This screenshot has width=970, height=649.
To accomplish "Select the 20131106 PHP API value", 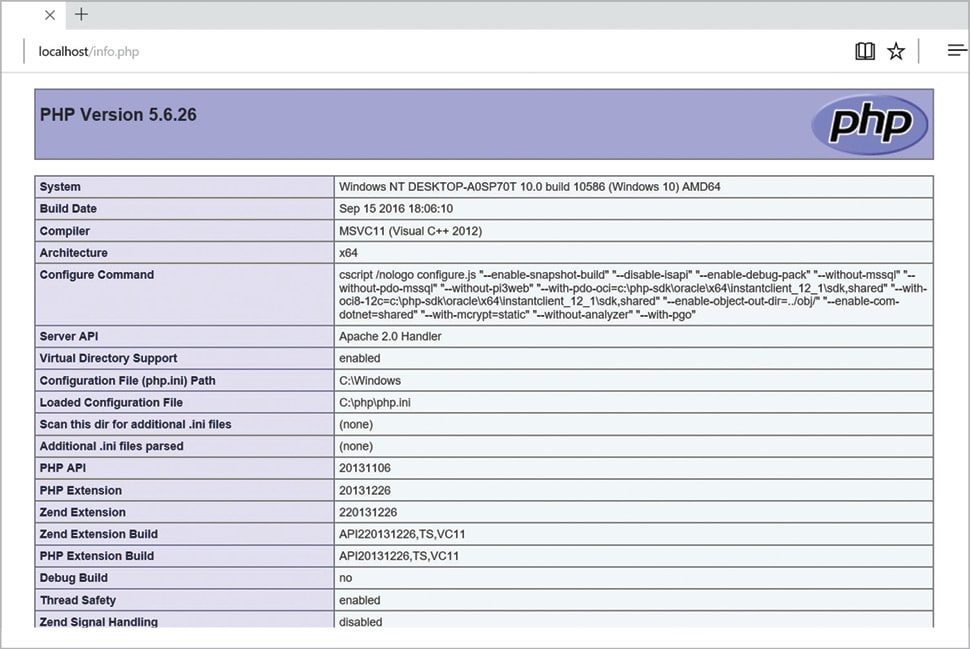I will tap(365, 468).
